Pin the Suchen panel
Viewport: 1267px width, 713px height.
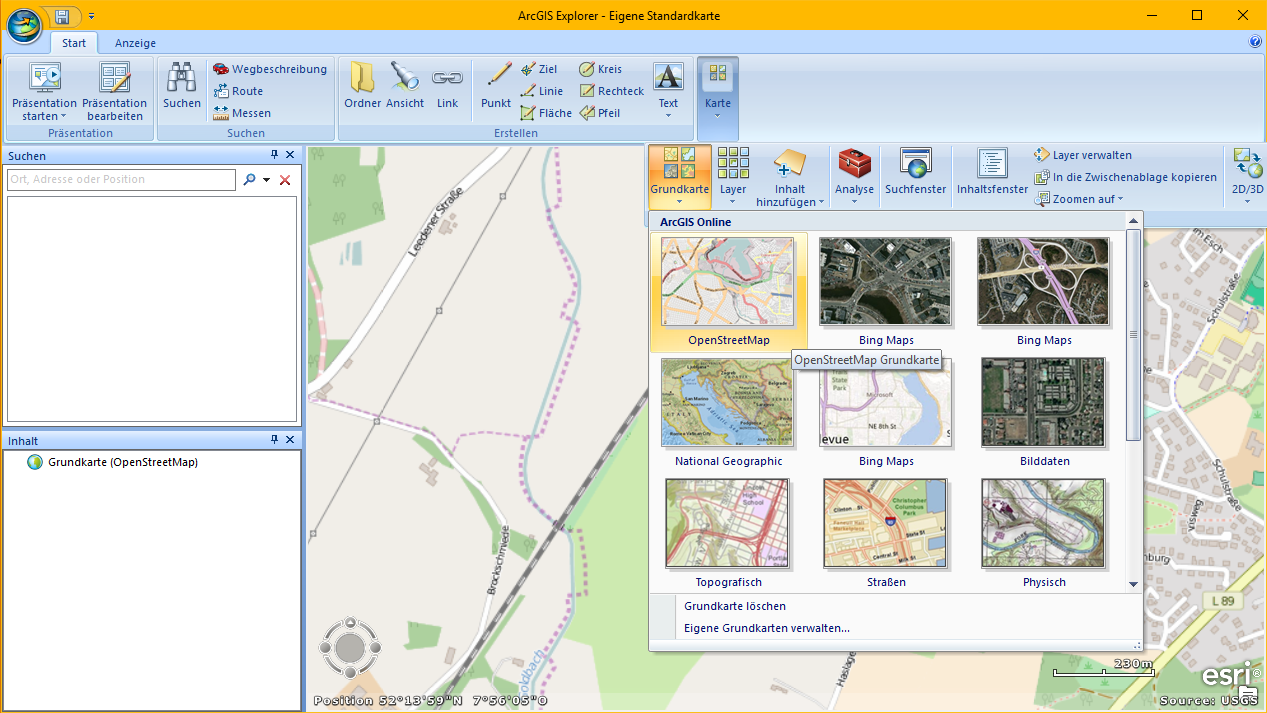[x=274, y=155]
